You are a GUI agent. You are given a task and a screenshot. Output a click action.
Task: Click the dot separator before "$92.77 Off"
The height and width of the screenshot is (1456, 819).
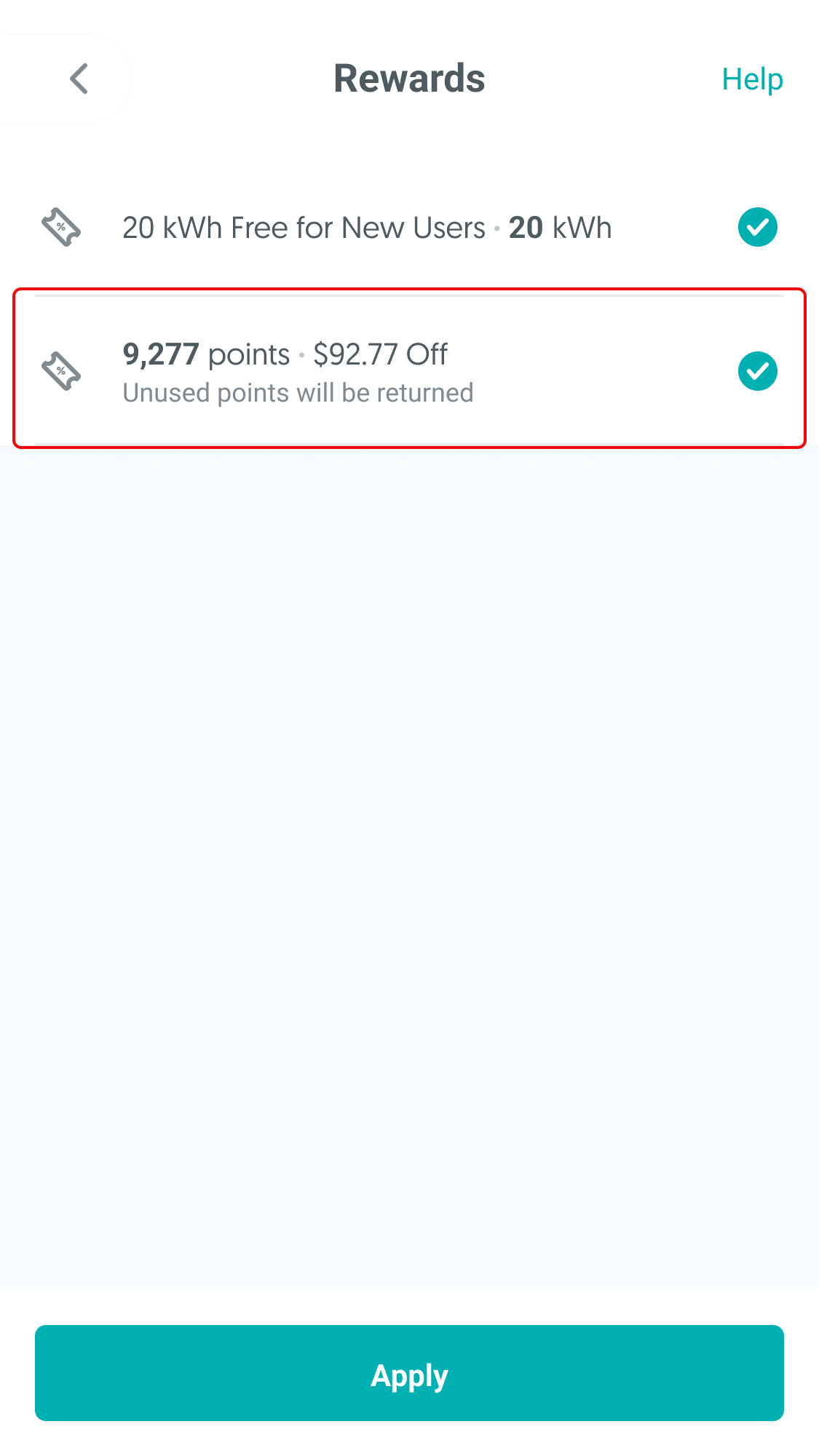coord(301,355)
